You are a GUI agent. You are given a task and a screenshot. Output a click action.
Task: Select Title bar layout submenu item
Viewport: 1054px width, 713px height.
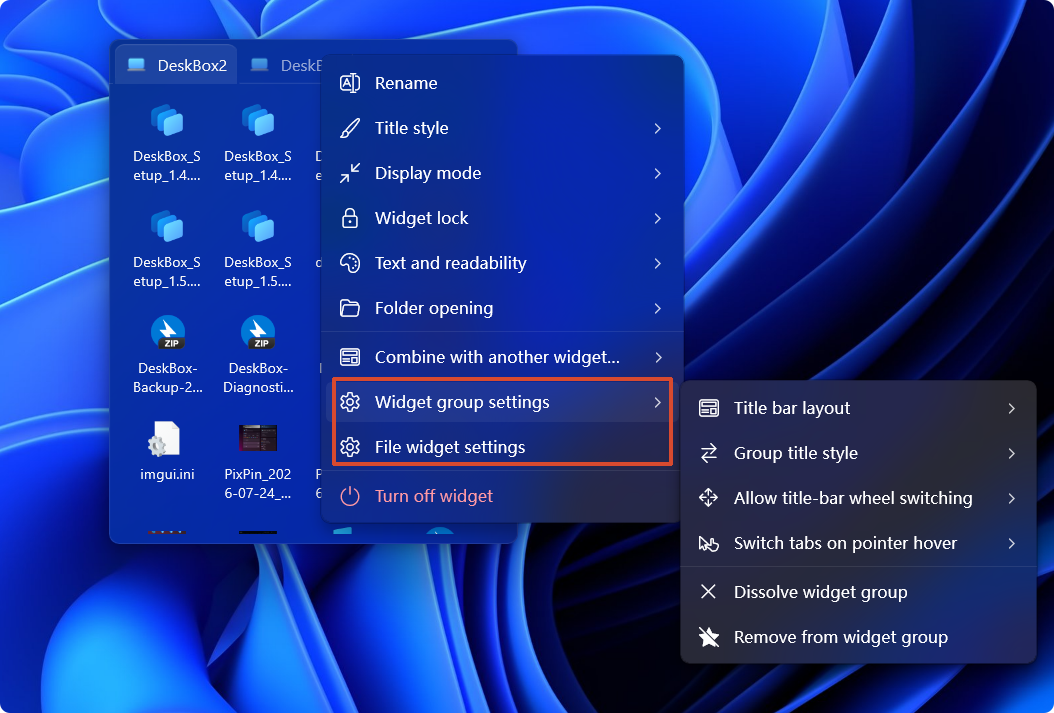(x=858, y=408)
